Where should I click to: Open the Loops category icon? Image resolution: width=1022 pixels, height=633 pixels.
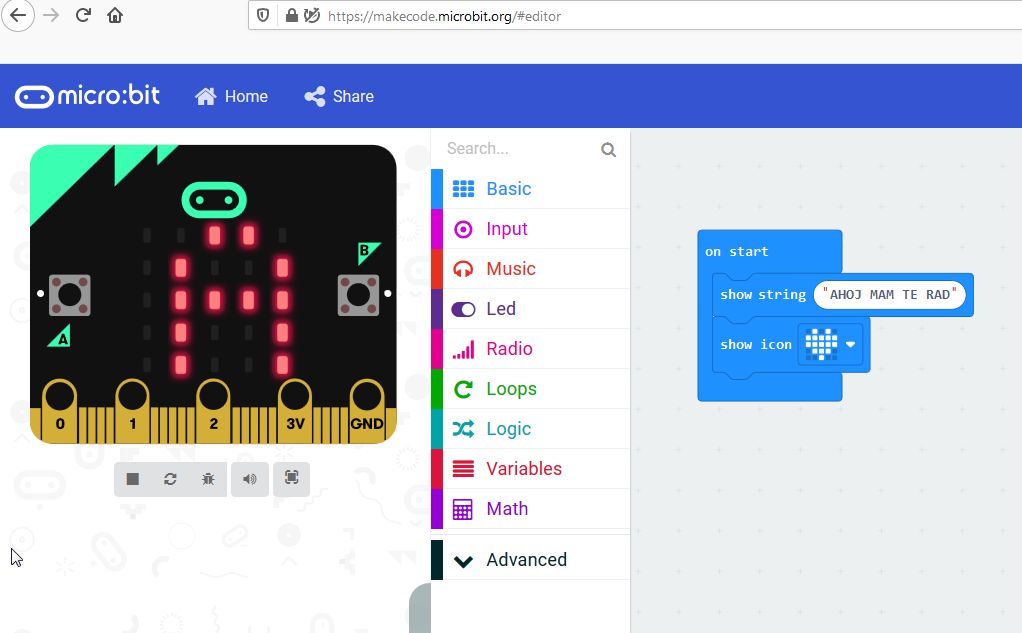(463, 389)
